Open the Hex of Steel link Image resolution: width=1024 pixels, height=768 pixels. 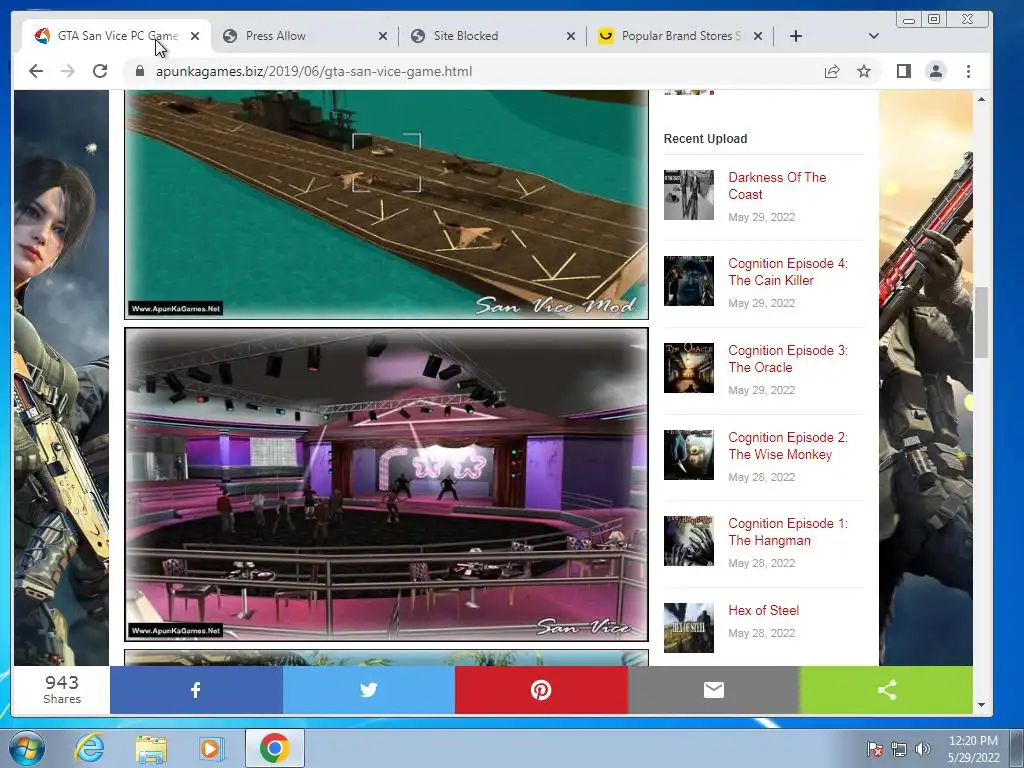click(763, 610)
